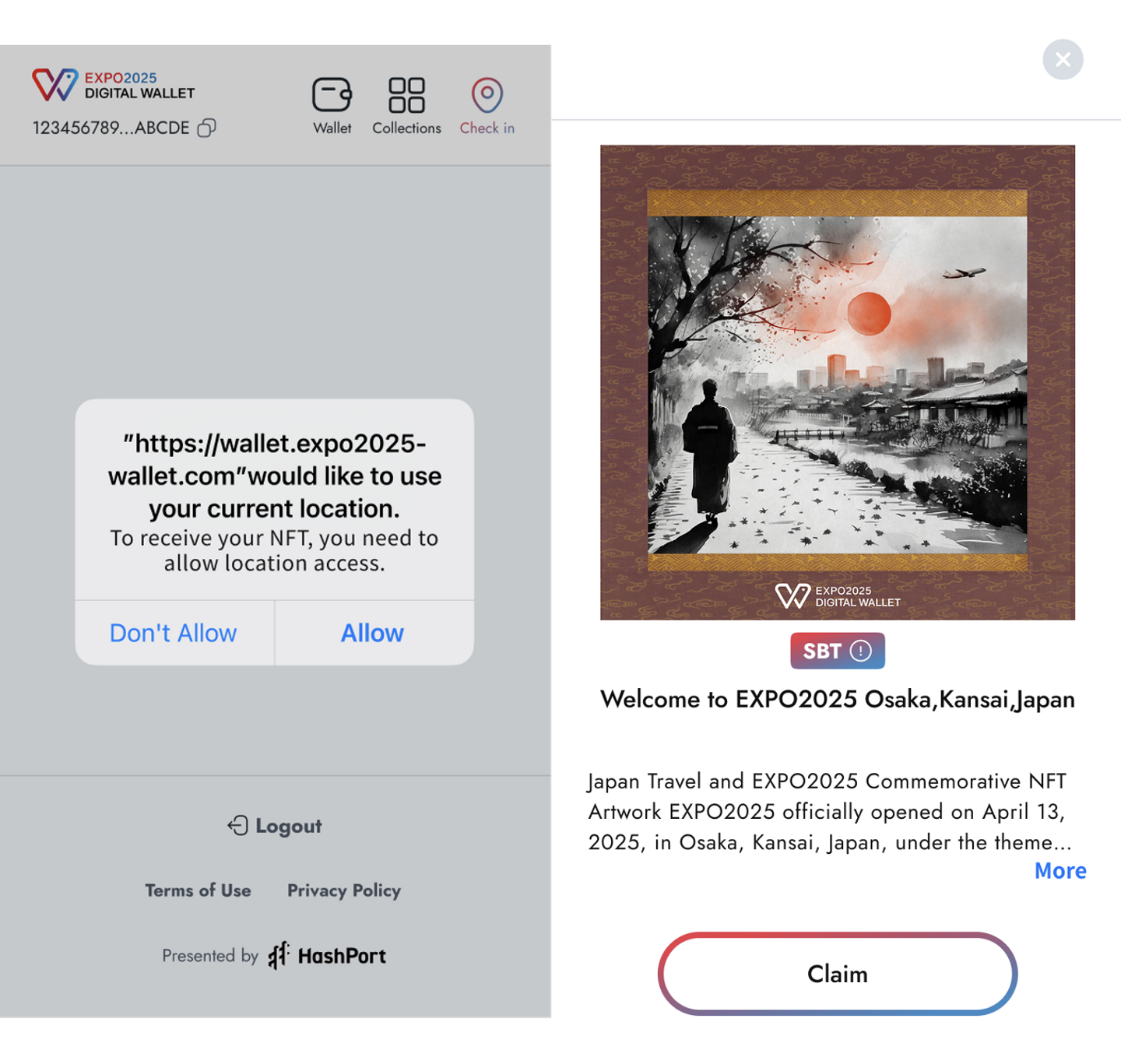
Task: Copy the wallet address 123456789...ABCDE
Action: (x=206, y=128)
